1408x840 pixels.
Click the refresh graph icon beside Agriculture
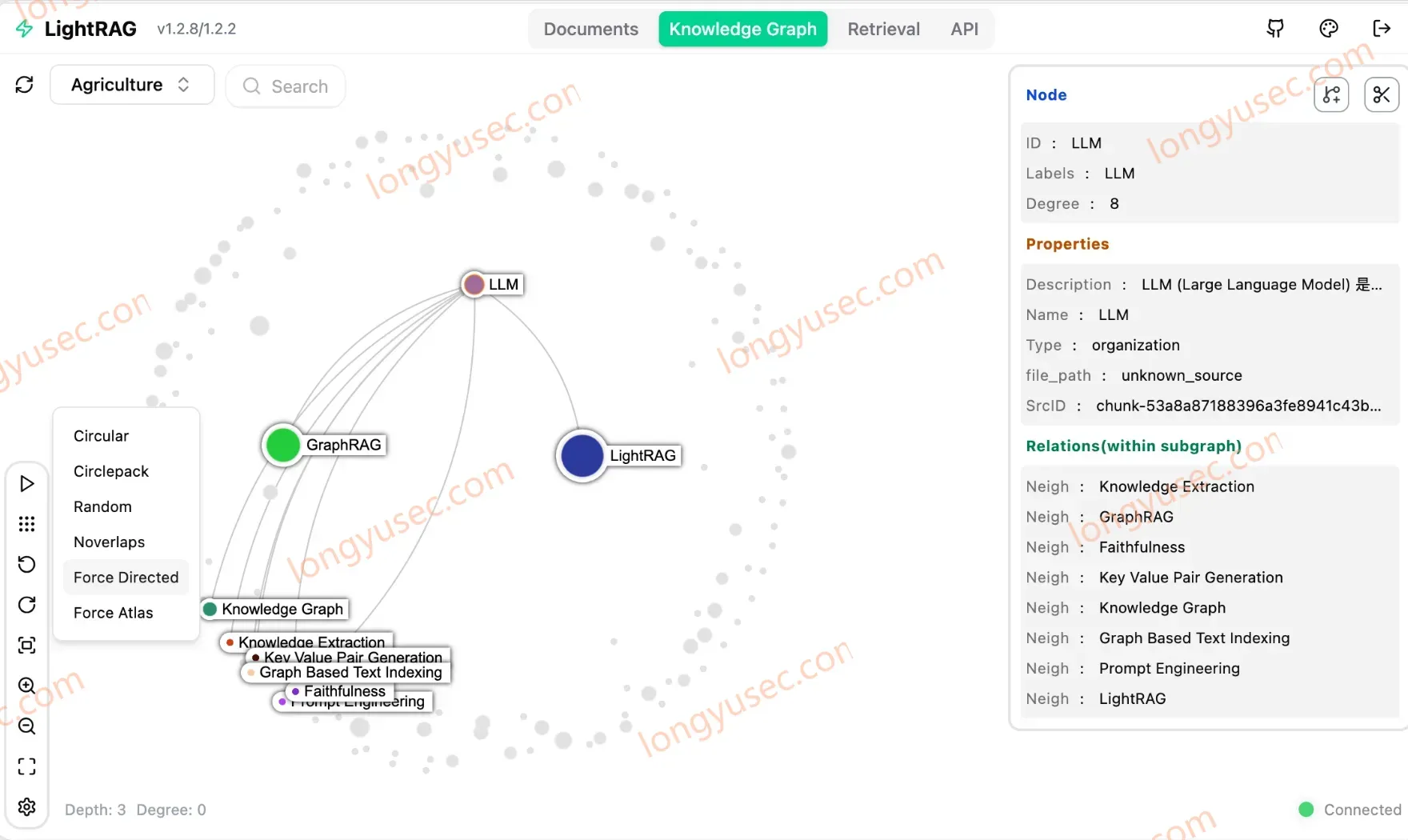[25, 85]
